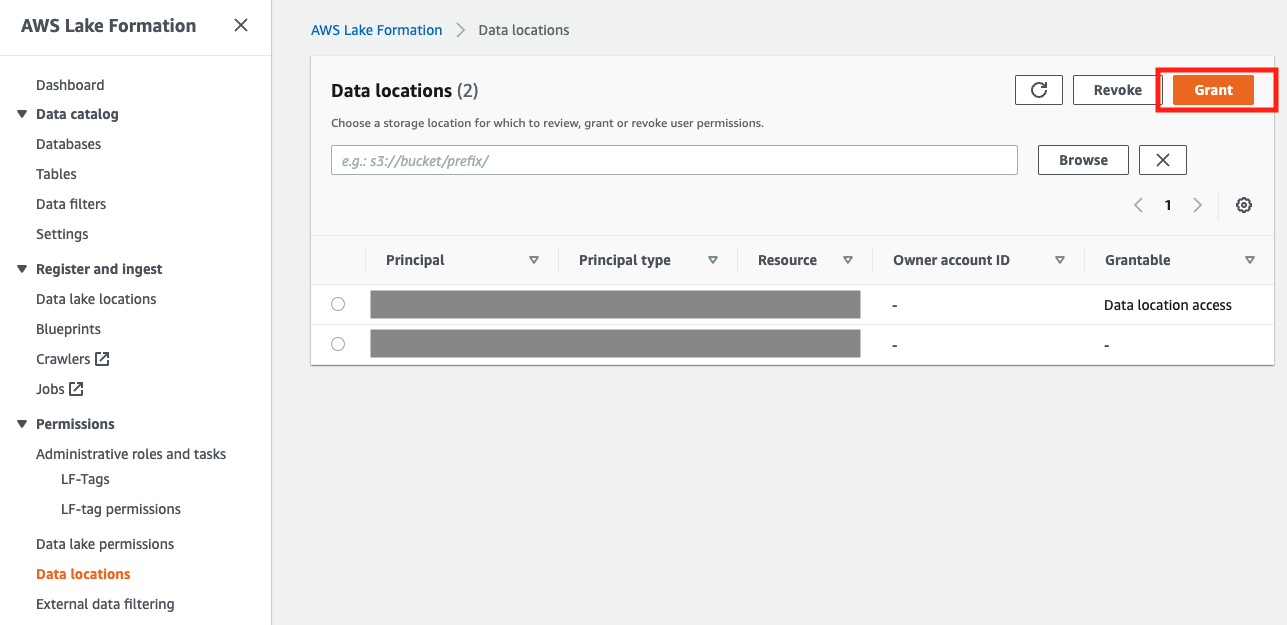Screen dimensions: 1287x625
Task: Click the Crawlers link
Action: (x=63, y=359)
